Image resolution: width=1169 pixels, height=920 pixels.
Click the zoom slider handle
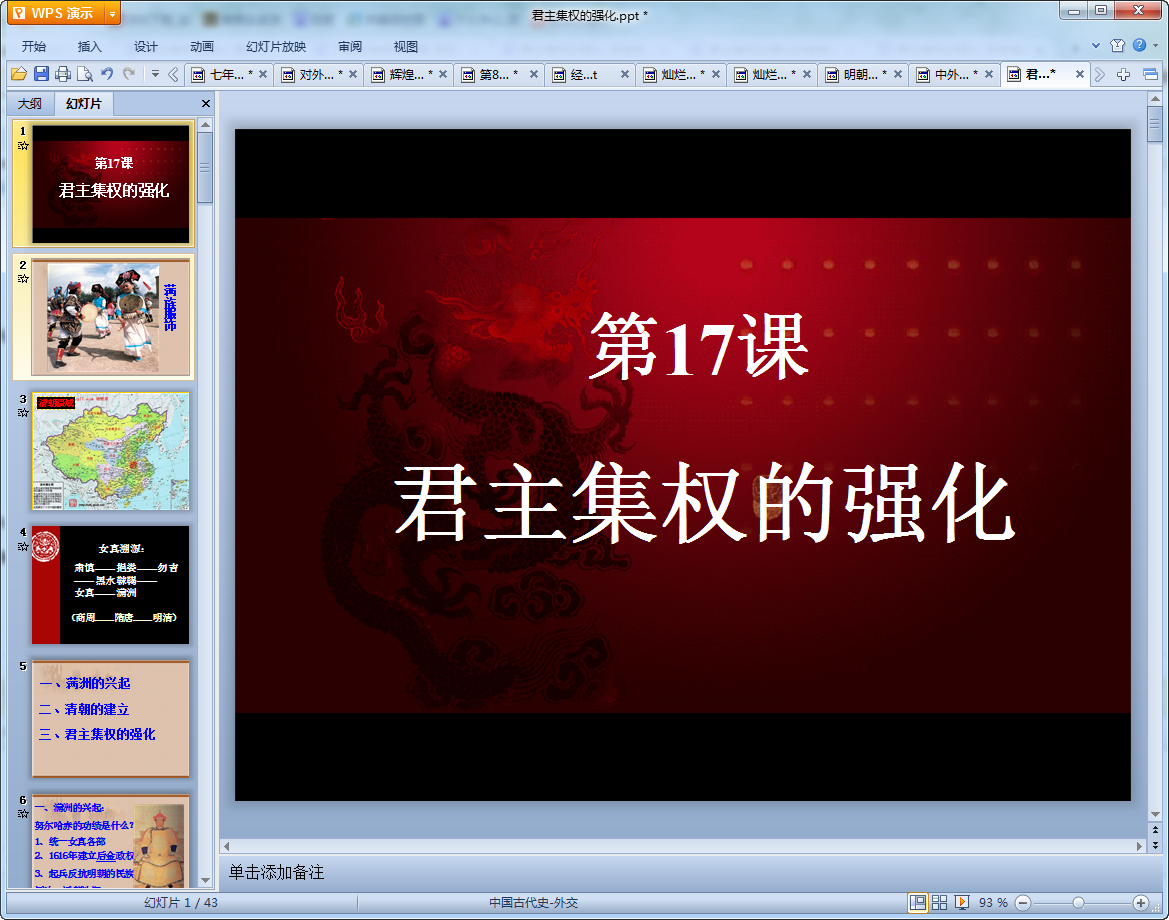pyautogui.click(x=1078, y=903)
